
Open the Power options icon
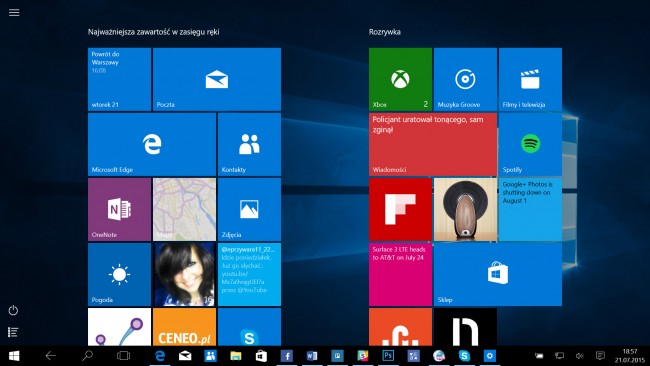(x=13, y=310)
